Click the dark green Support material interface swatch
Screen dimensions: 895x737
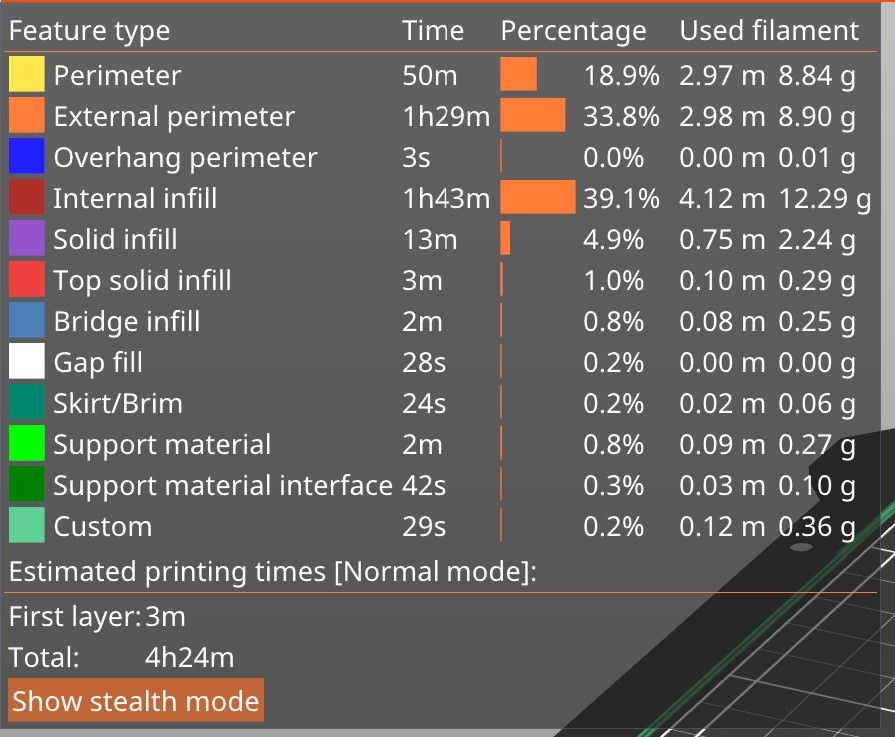tap(27, 484)
